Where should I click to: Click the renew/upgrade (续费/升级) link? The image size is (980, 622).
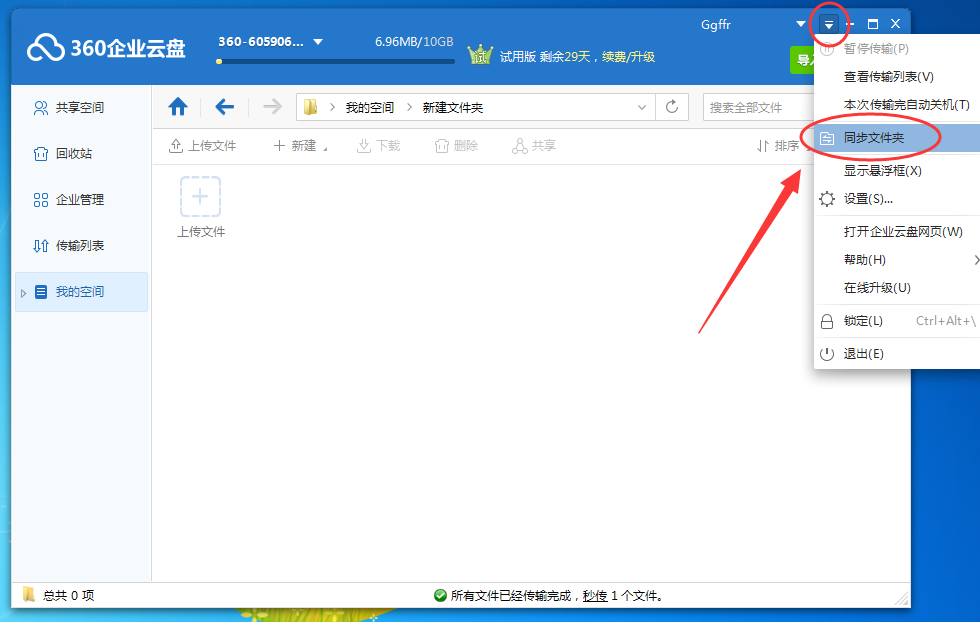pos(628,57)
